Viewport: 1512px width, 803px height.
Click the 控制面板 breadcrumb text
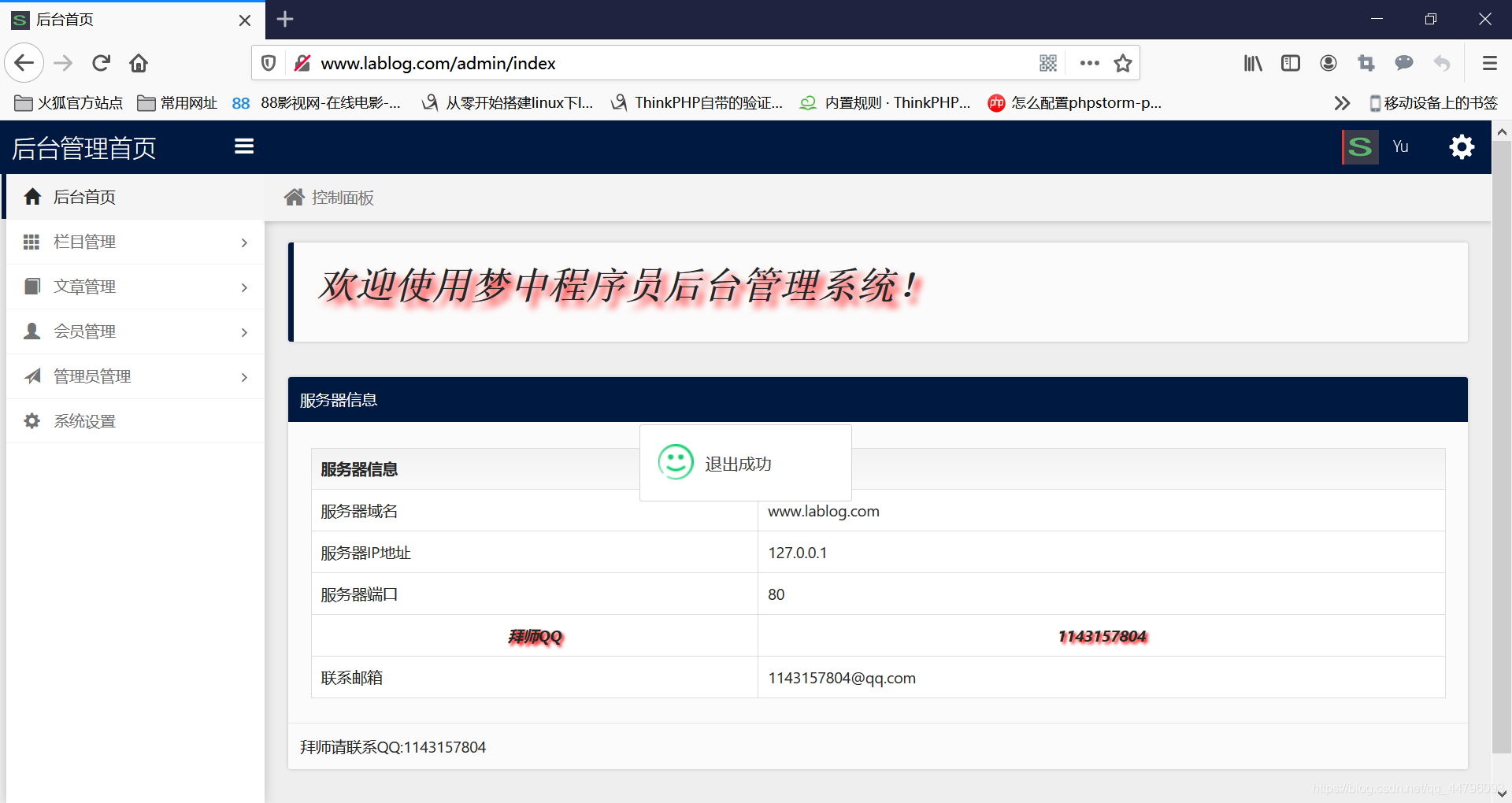(343, 198)
